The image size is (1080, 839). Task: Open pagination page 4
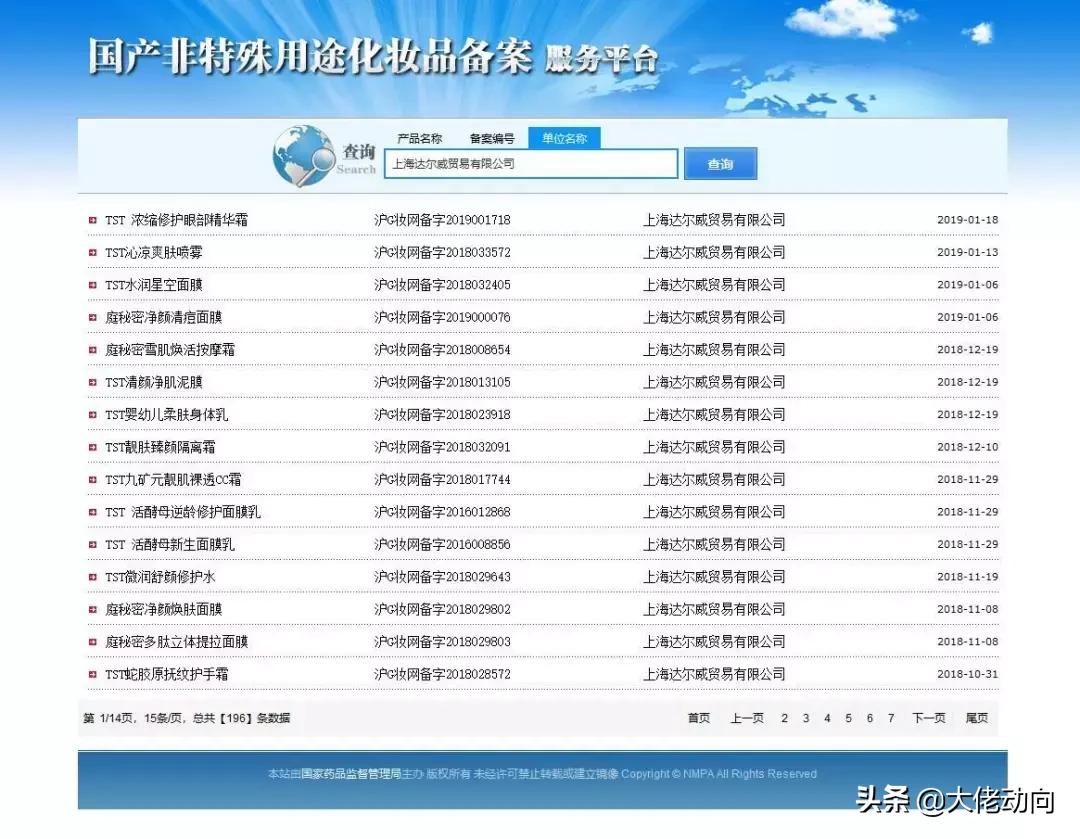point(826,718)
